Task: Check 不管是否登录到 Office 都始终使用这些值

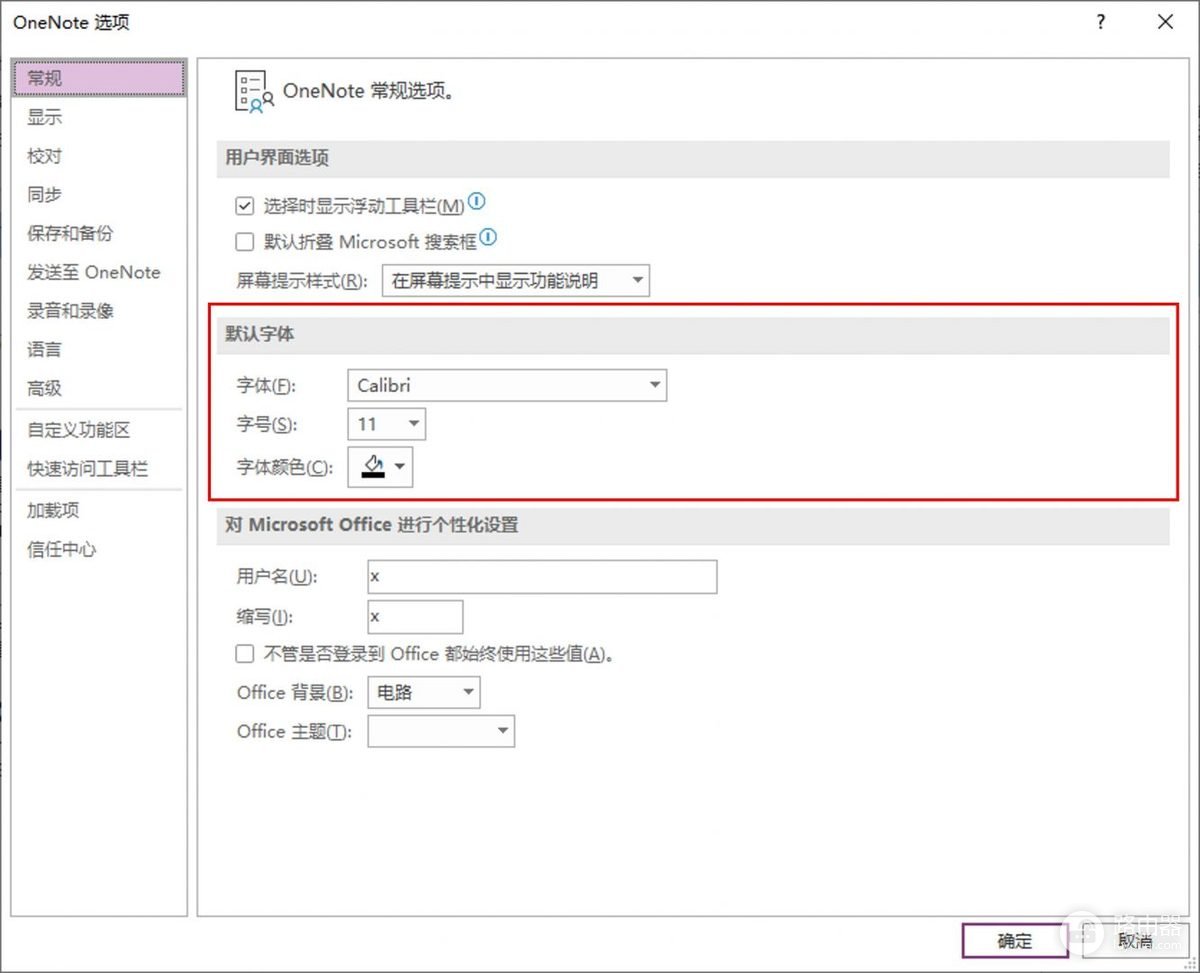Action: [244, 654]
